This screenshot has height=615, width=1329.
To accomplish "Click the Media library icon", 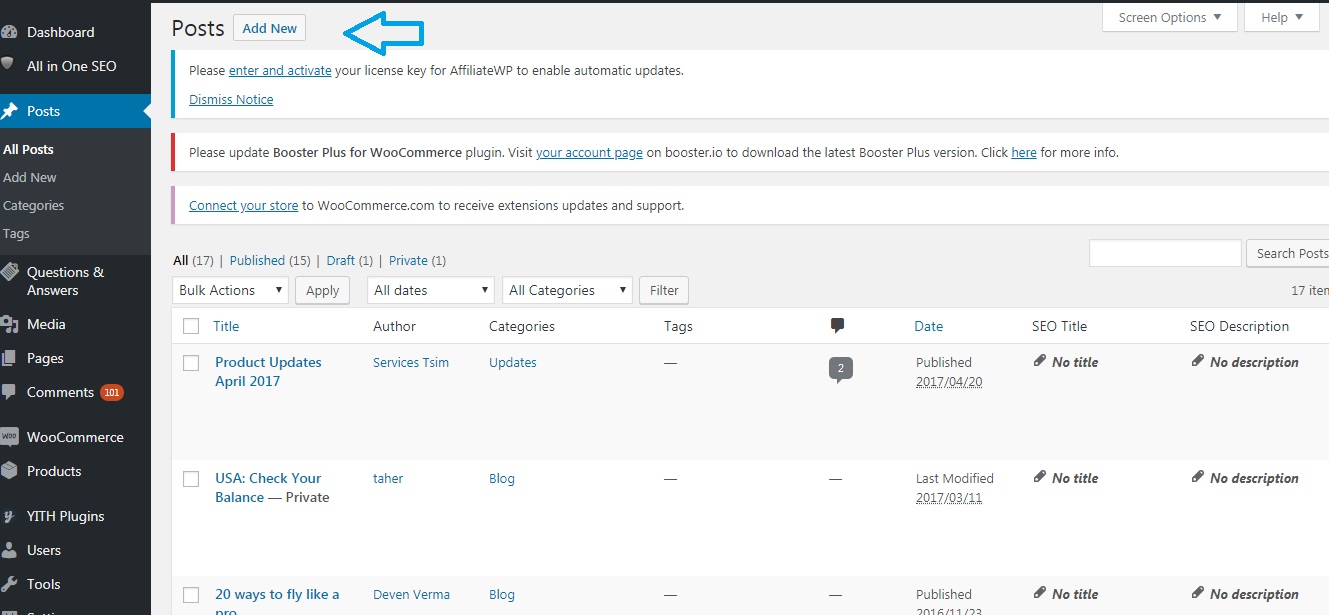I will pyautogui.click(x=9, y=324).
